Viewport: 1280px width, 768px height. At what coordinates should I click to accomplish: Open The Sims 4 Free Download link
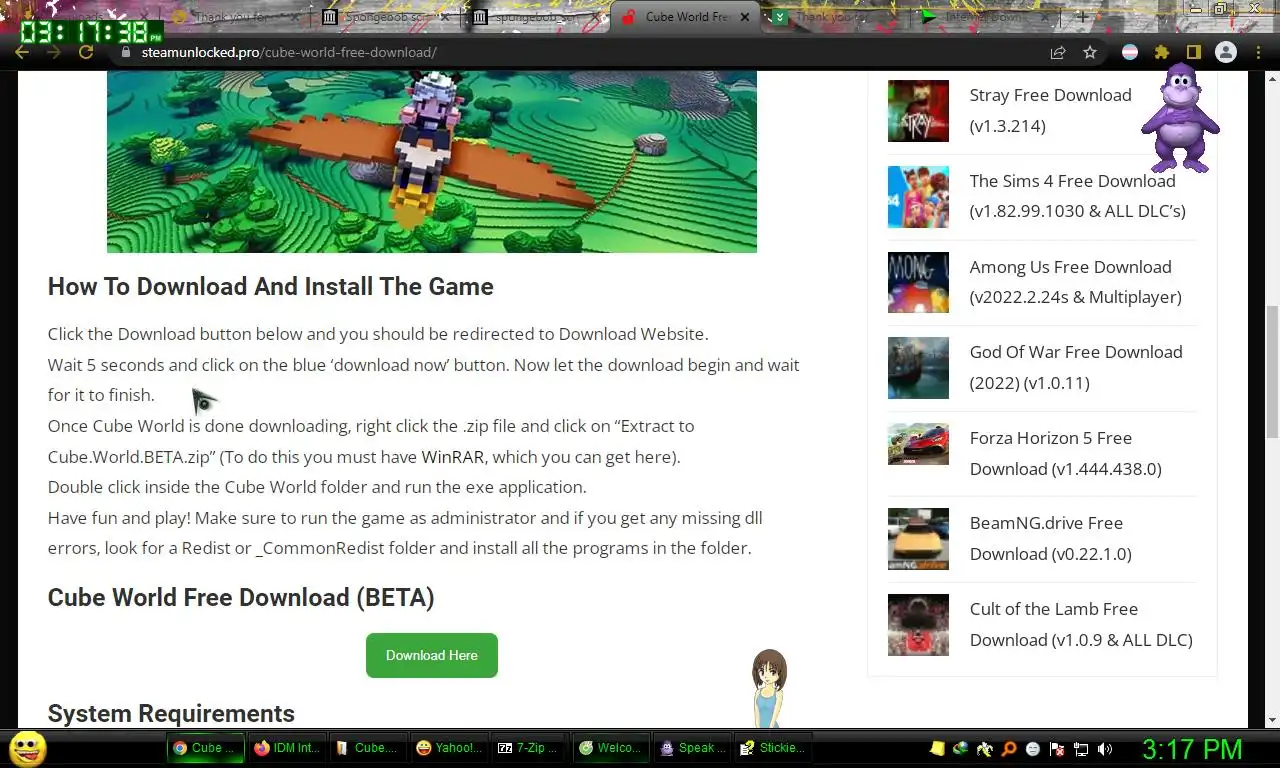tap(1077, 196)
